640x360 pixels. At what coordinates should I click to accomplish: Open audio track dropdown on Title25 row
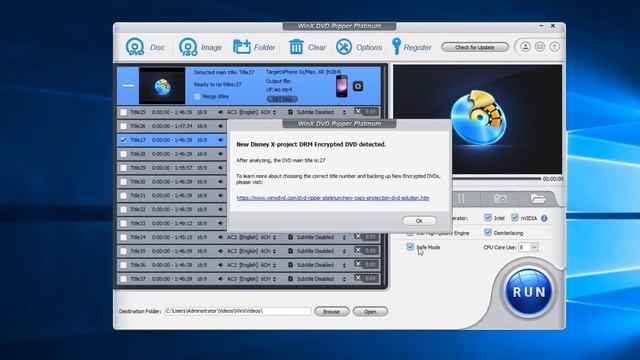(x=274, y=112)
